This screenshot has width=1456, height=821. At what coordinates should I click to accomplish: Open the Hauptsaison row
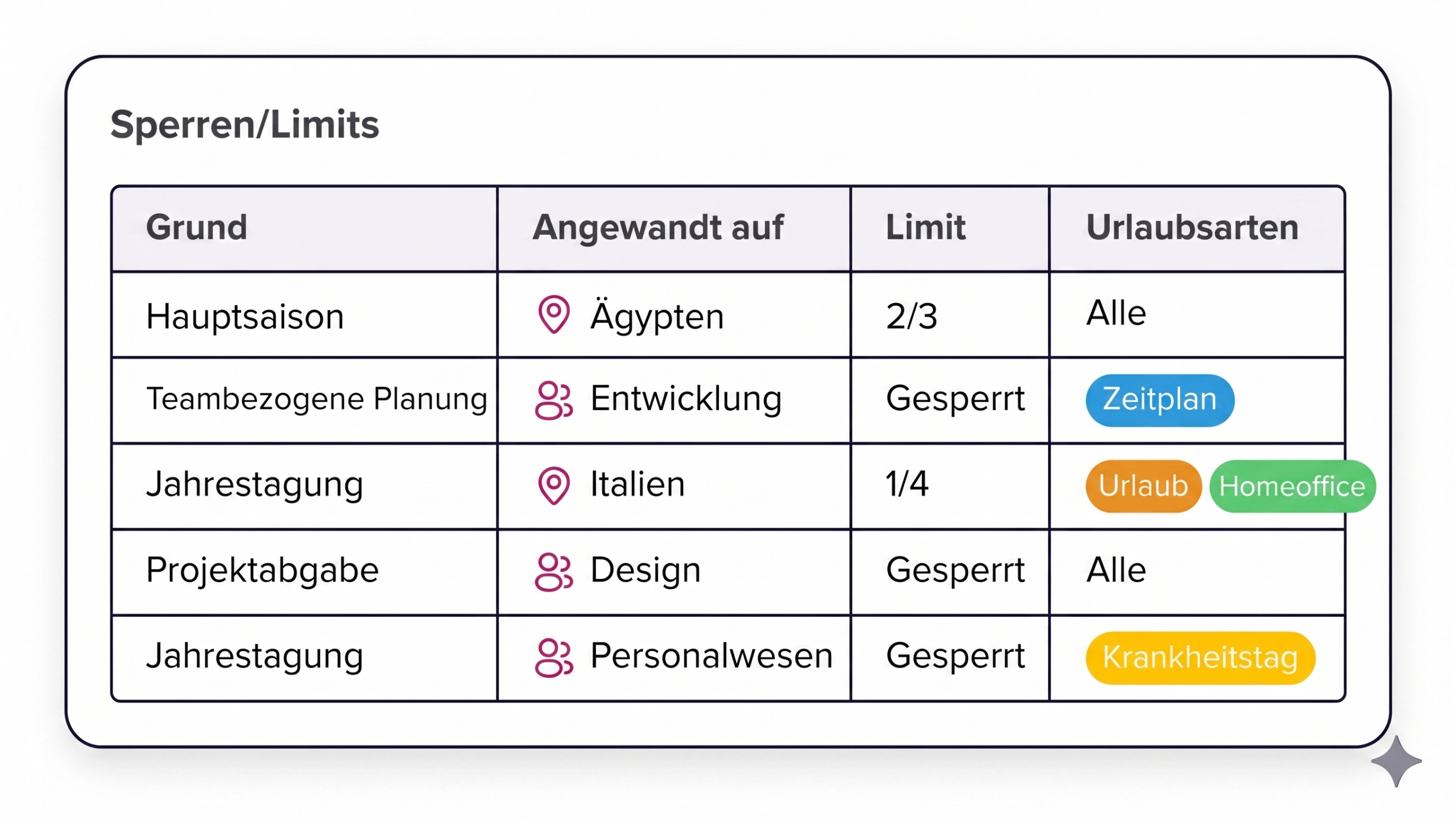(245, 316)
